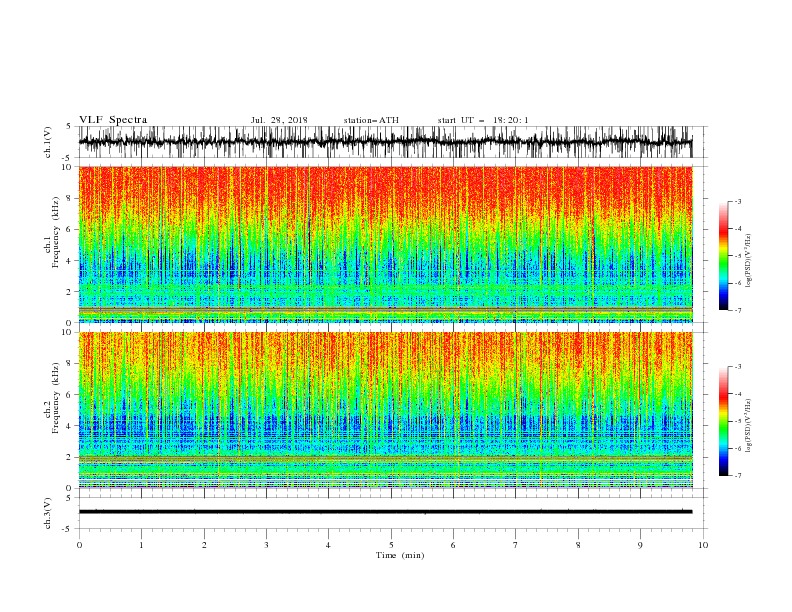Click the "-5" tick on ch.2 color bar
792x612 pixels.
click(x=737, y=421)
